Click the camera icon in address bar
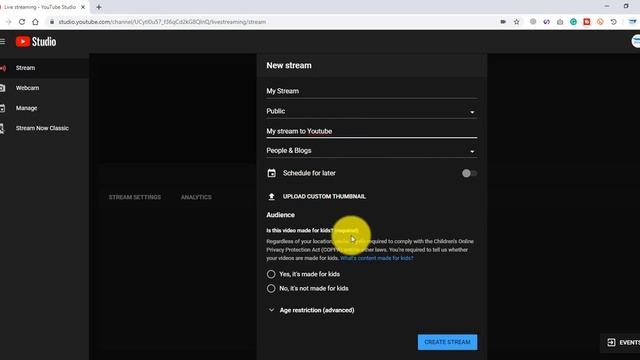640x360 pixels. (503, 22)
